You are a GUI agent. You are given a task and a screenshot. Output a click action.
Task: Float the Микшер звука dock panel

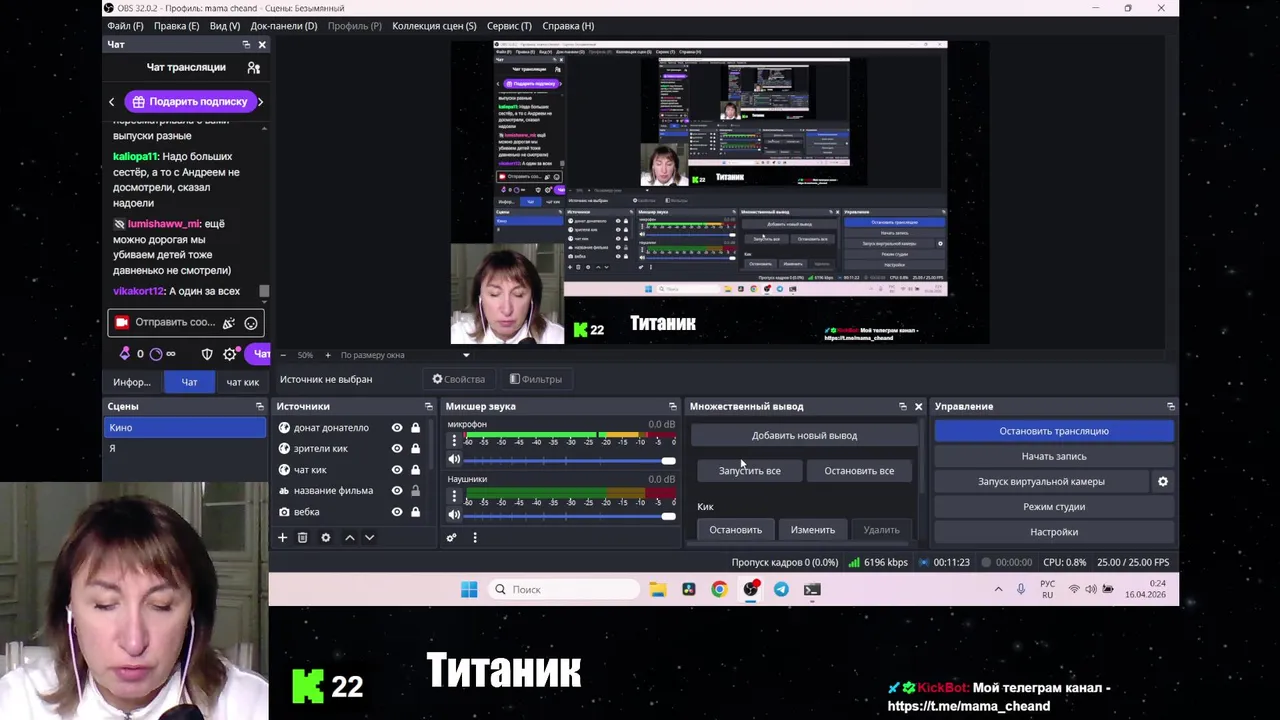672,407
